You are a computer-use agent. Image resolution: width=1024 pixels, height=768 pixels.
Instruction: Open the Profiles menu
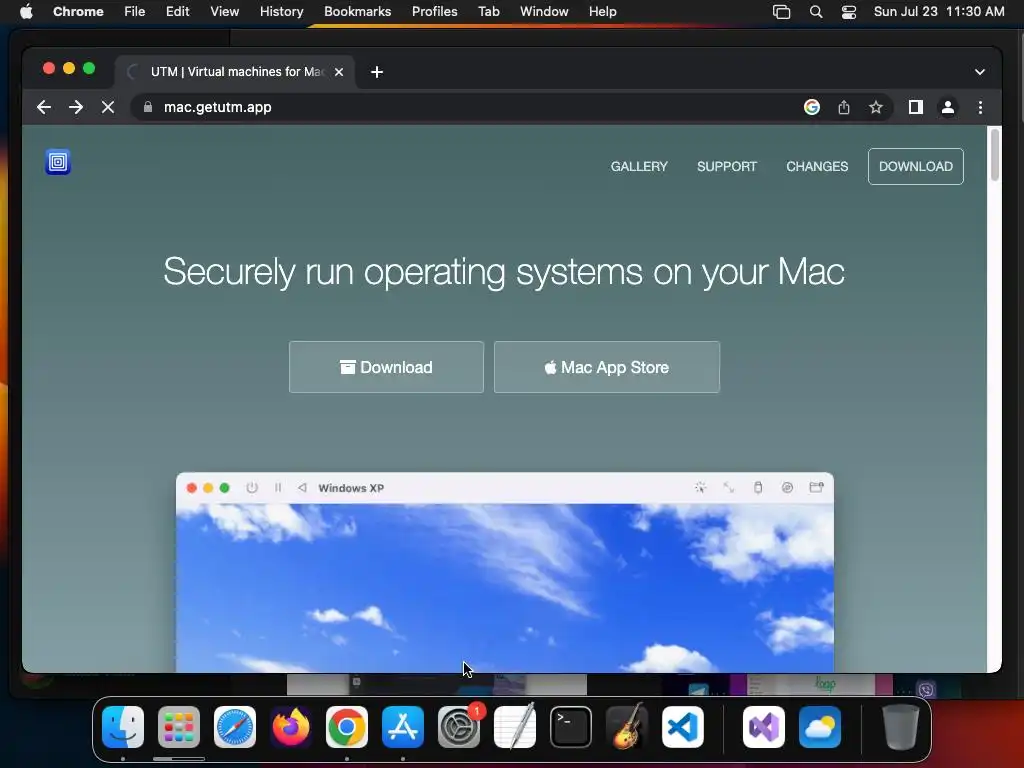click(434, 12)
